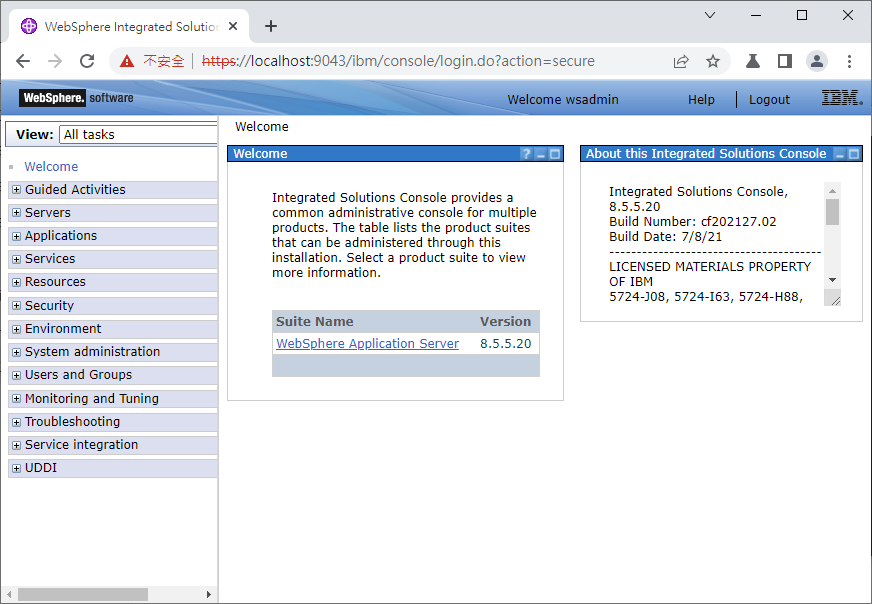
Task: Close the WebSphere Integrated Solutions tab
Action: [x=233, y=26]
